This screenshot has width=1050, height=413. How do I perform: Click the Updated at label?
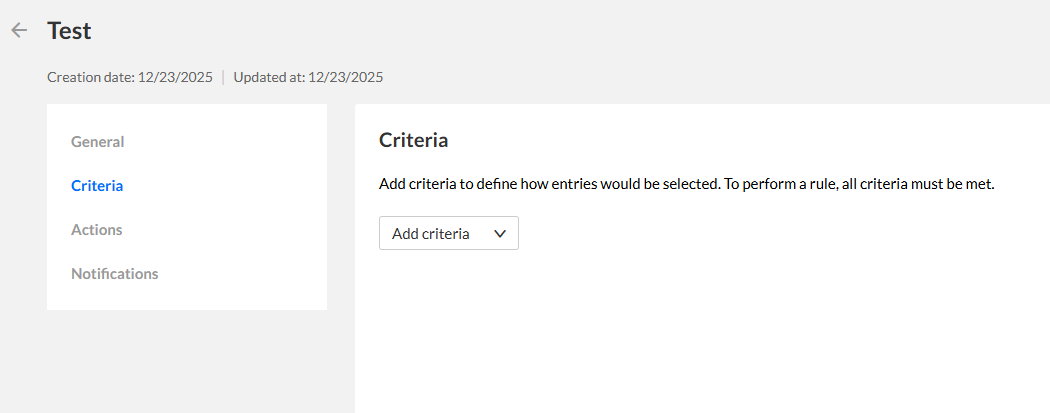268,77
